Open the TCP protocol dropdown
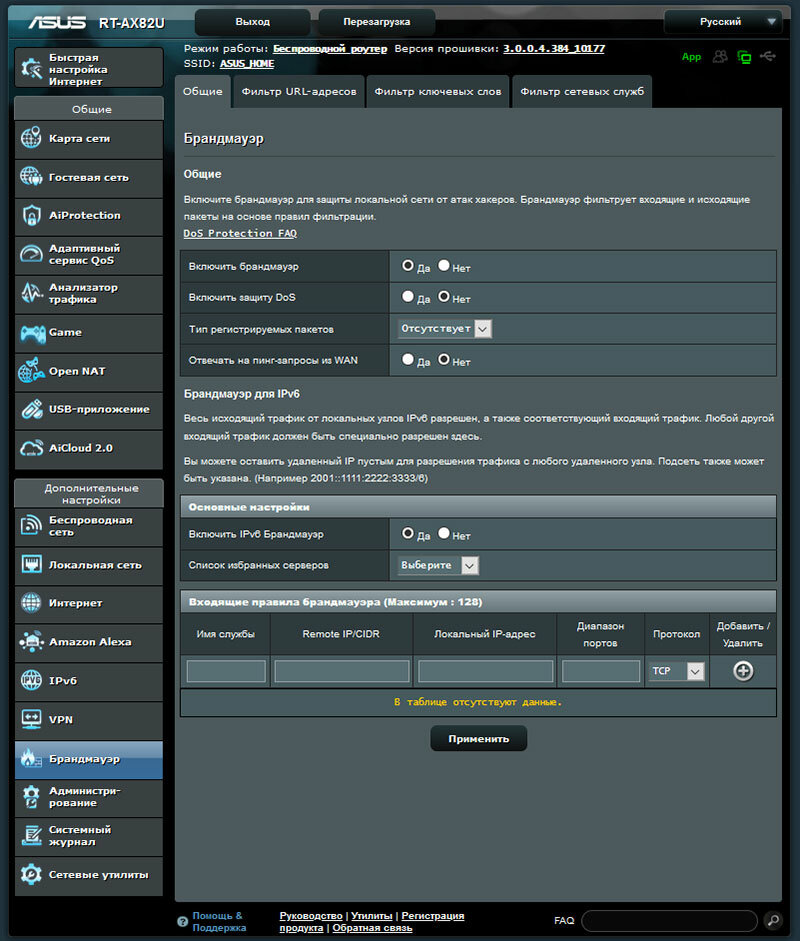Image resolution: width=800 pixels, height=941 pixels. pyautogui.click(x=676, y=671)
